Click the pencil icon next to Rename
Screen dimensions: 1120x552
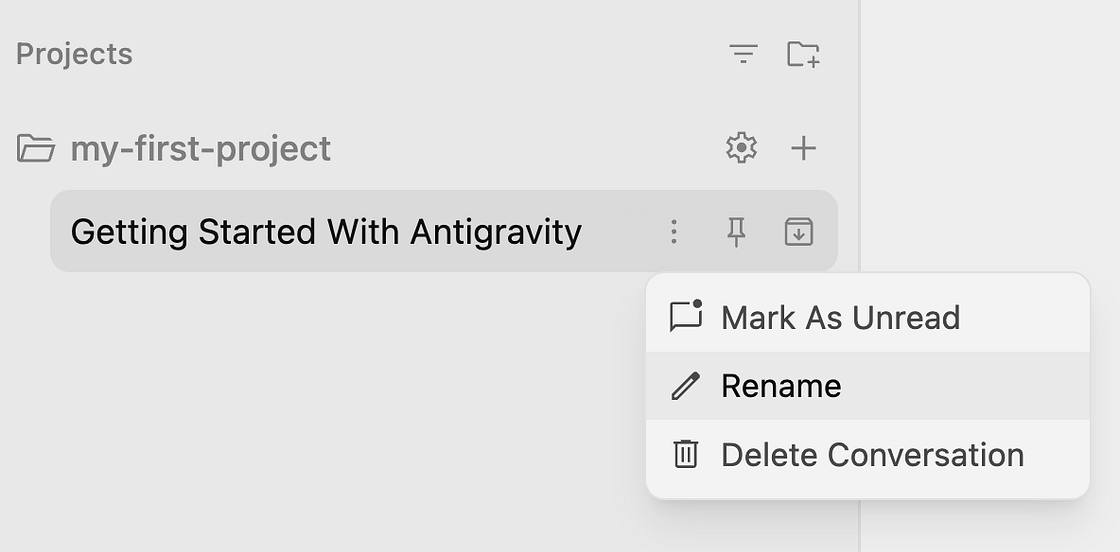[686, 386]
